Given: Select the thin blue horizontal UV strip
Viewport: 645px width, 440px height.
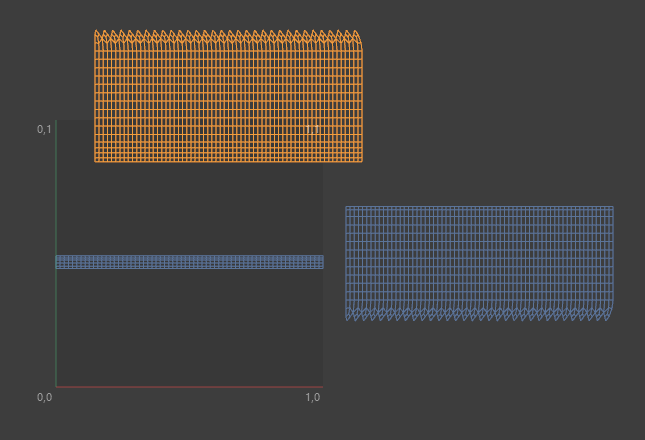Looking at the screenshot, I should click(190, 262).
